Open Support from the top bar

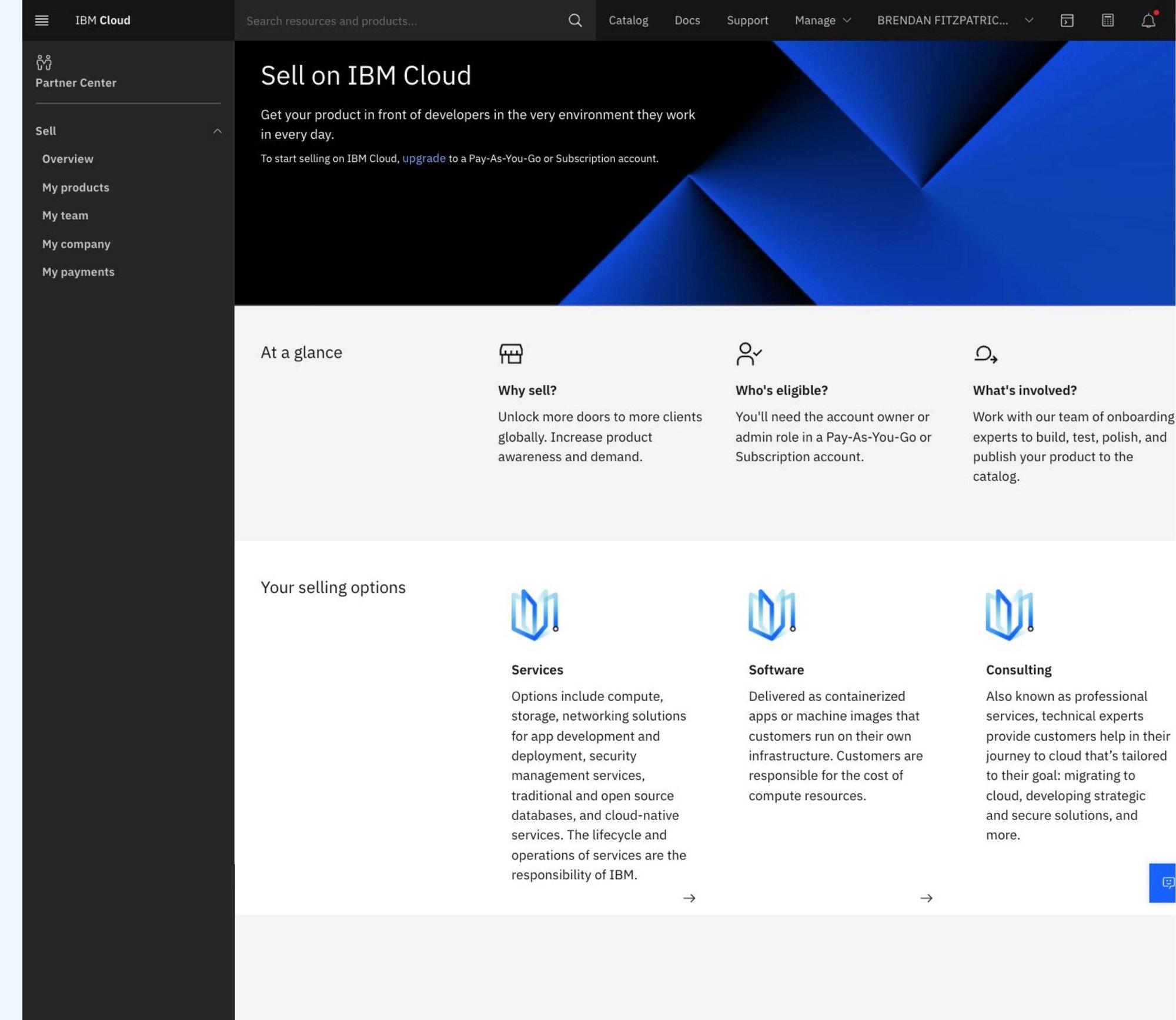pos(747,21)
